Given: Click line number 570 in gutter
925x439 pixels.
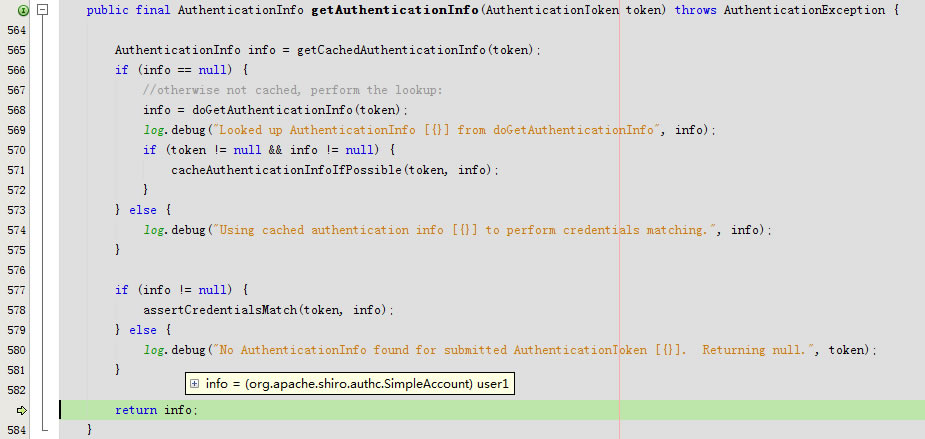Looking at the screenshot, I should pyautogui.click(x=17, y=150).
